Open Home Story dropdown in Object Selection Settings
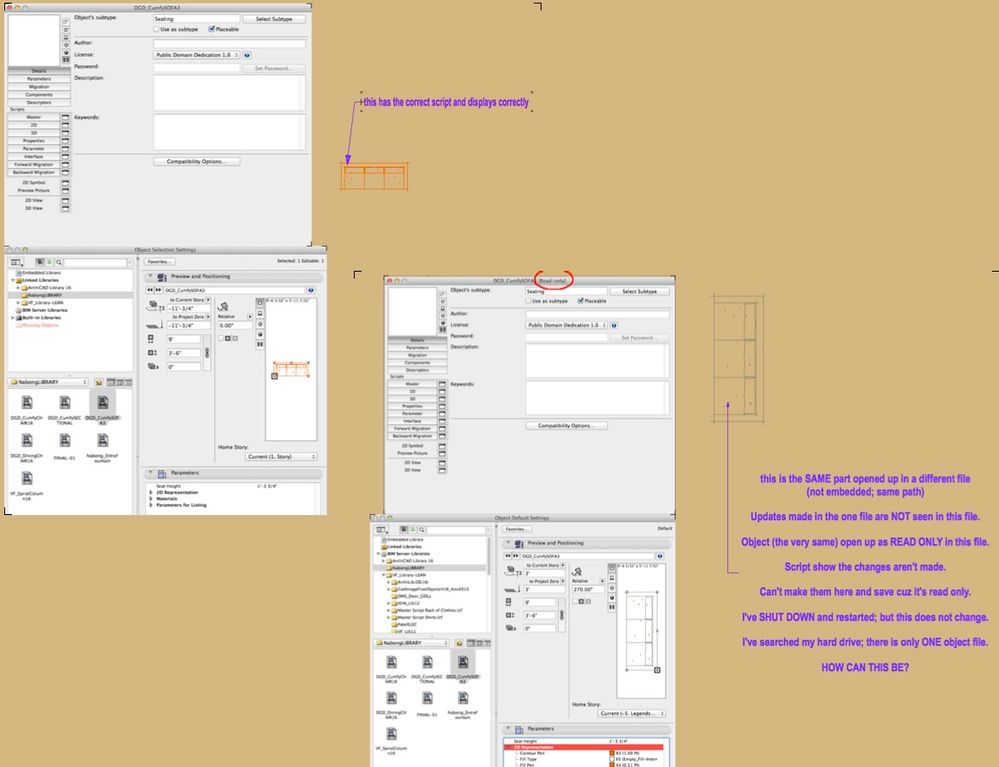The height and width of the screenshot is (767, 999). [x=281, y=457]
